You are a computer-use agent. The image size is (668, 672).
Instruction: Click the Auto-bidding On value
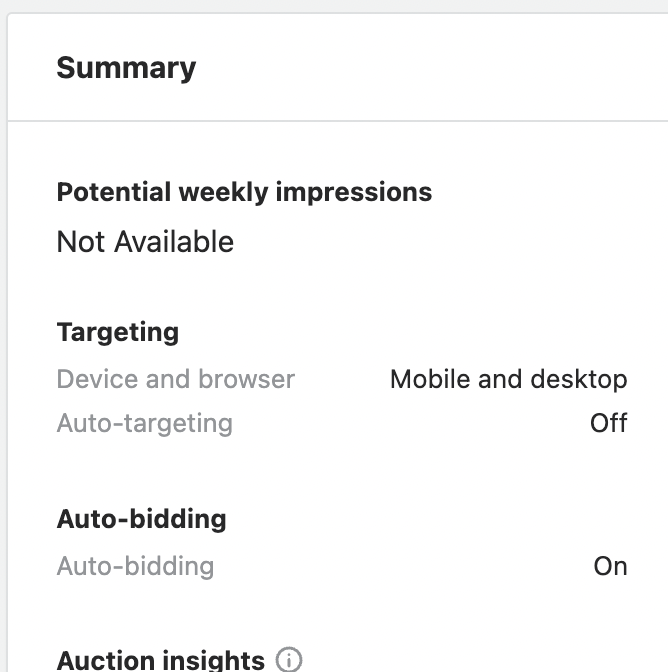pyautogui.click(x=610, y=566)
